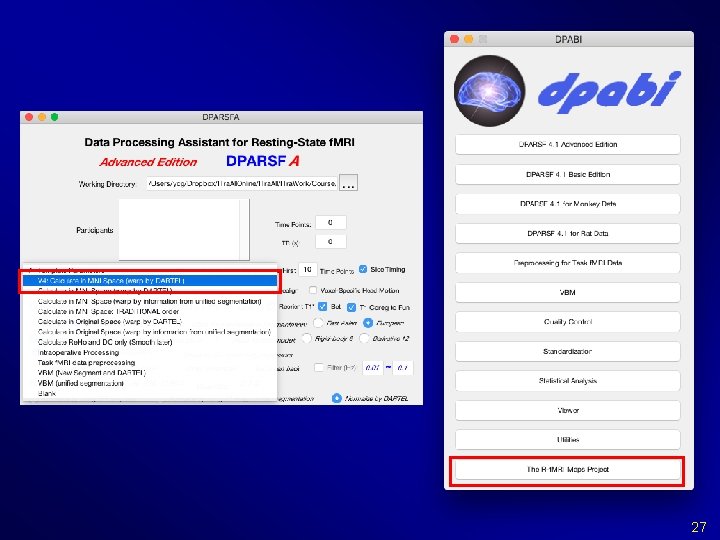The height and width of the screenshot is (540, 720).
Task: Click the Participants list scrollbar
Action: (244, 230)
